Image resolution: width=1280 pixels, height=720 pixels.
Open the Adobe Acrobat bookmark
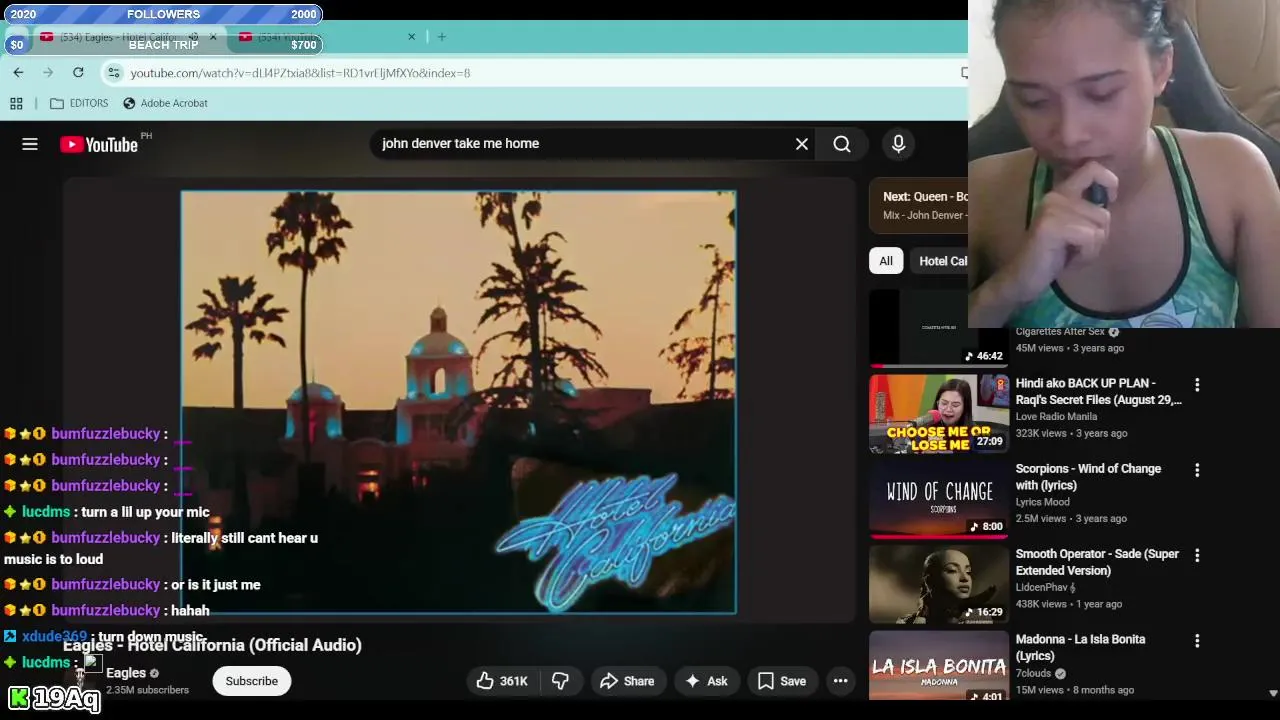pos(165,103)
